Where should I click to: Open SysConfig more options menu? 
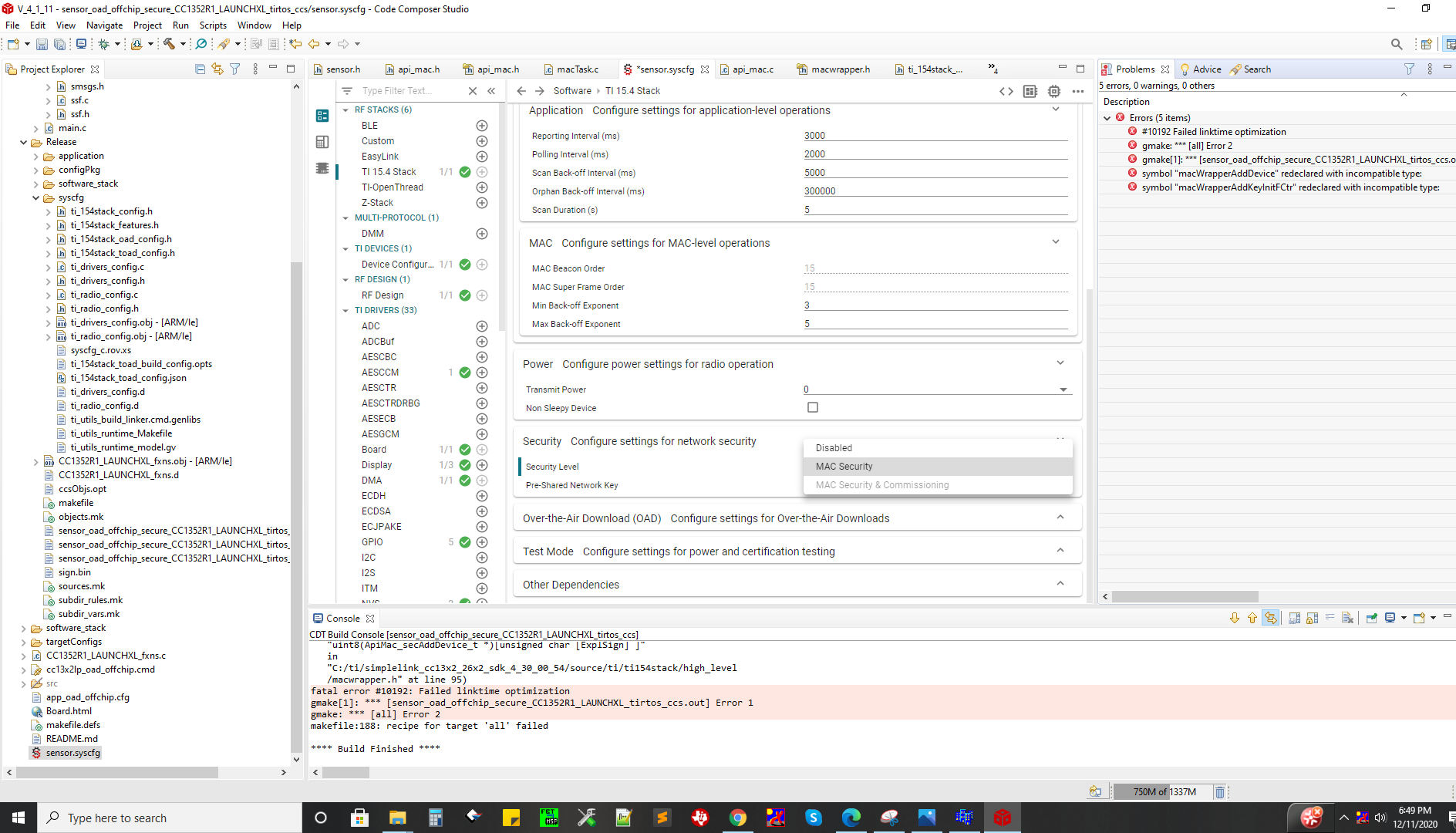click(x=1078, y=91)
